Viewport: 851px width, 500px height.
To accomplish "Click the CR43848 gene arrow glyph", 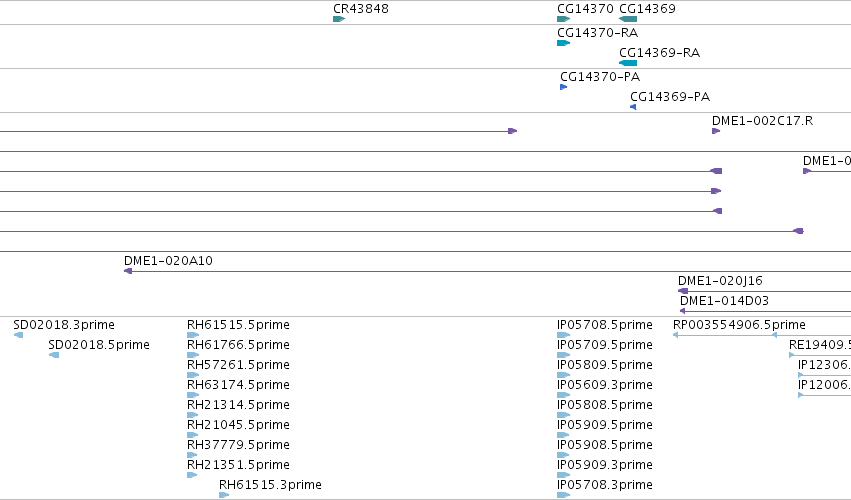I will [x=339, y=19].
